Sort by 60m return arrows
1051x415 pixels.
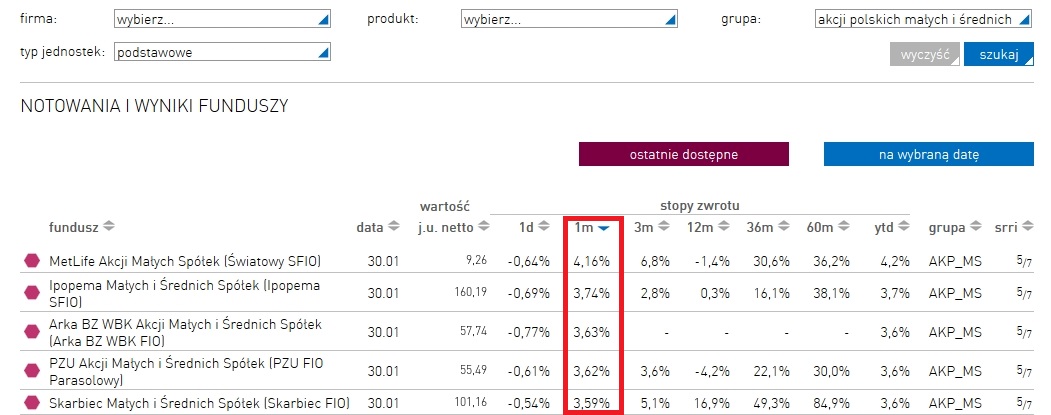point(843,227)
